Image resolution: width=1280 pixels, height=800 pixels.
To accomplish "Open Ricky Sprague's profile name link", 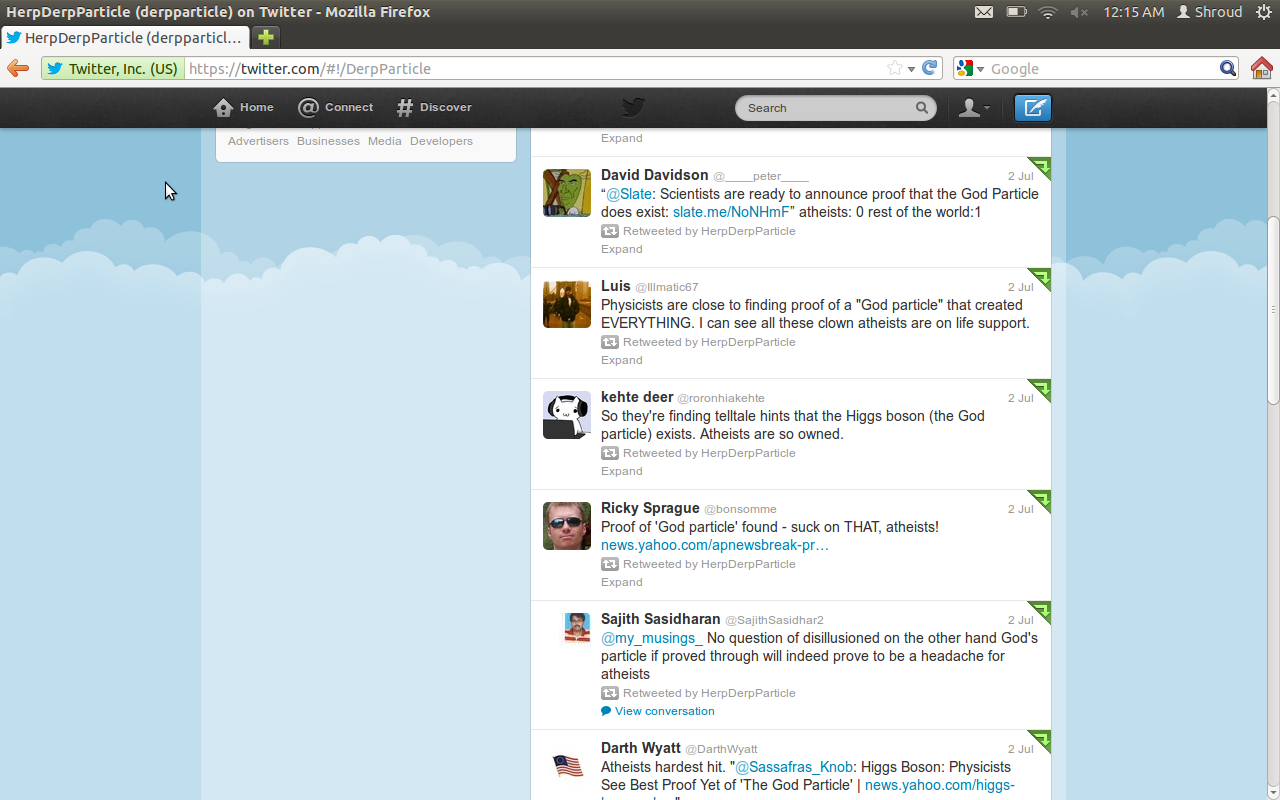I will point(650,508).
